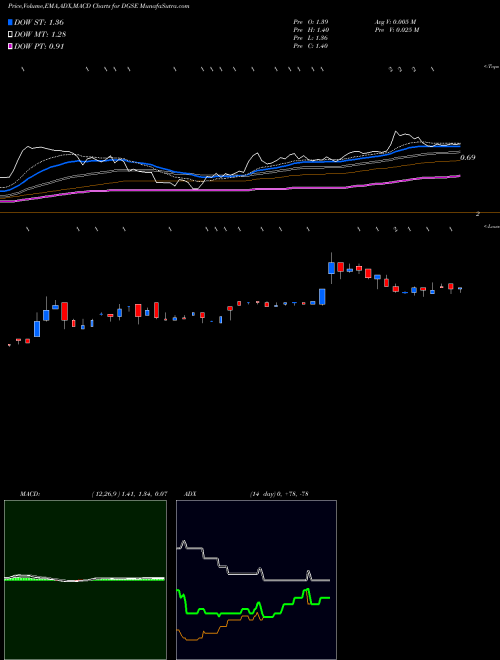This screenshot has width=500, height=660.
Task: Open the green MACD indicator chart panel
Action: [85, 580]
